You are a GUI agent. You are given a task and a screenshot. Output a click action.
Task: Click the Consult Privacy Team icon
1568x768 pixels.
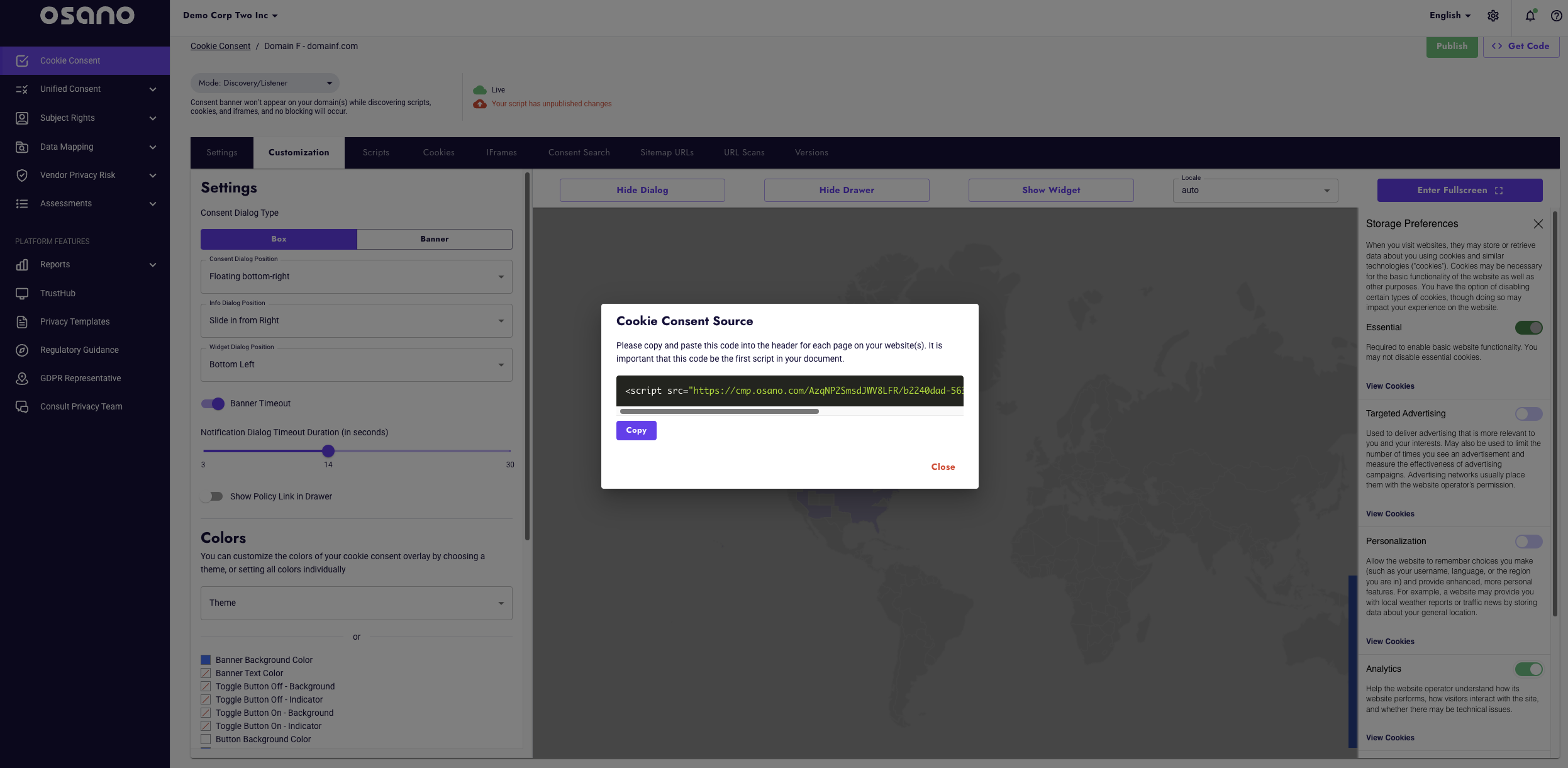point(22,406)
